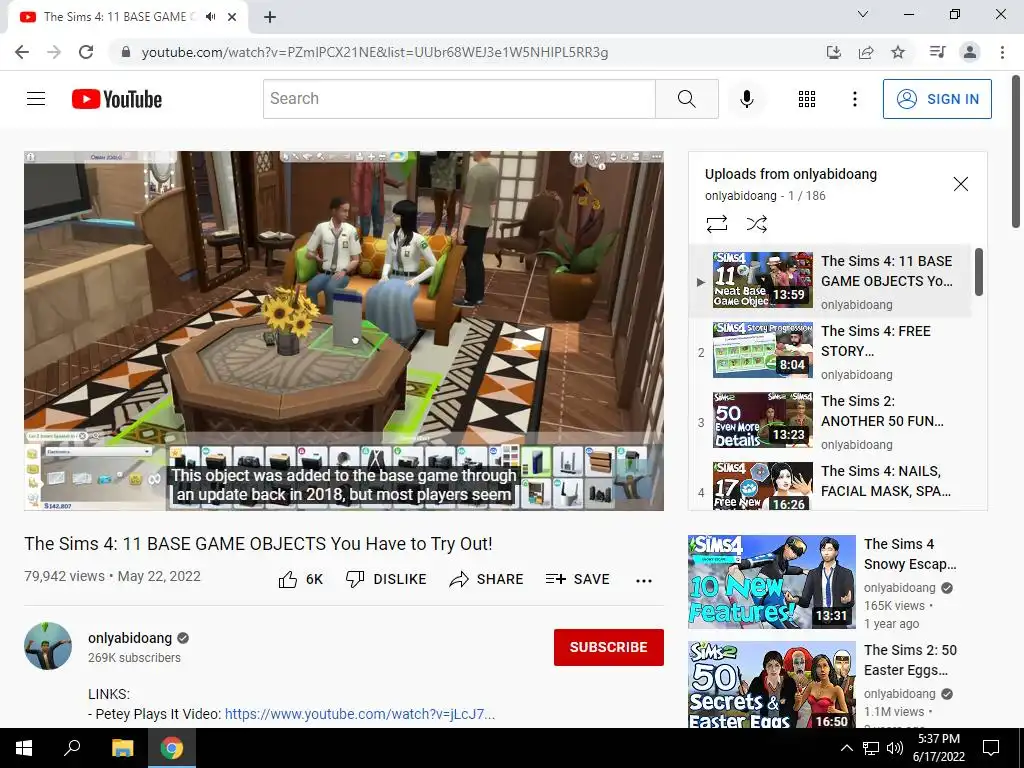The image size is (1024, 768).
Task: Bookmark this tab with the star
Action: coord(898,52)
